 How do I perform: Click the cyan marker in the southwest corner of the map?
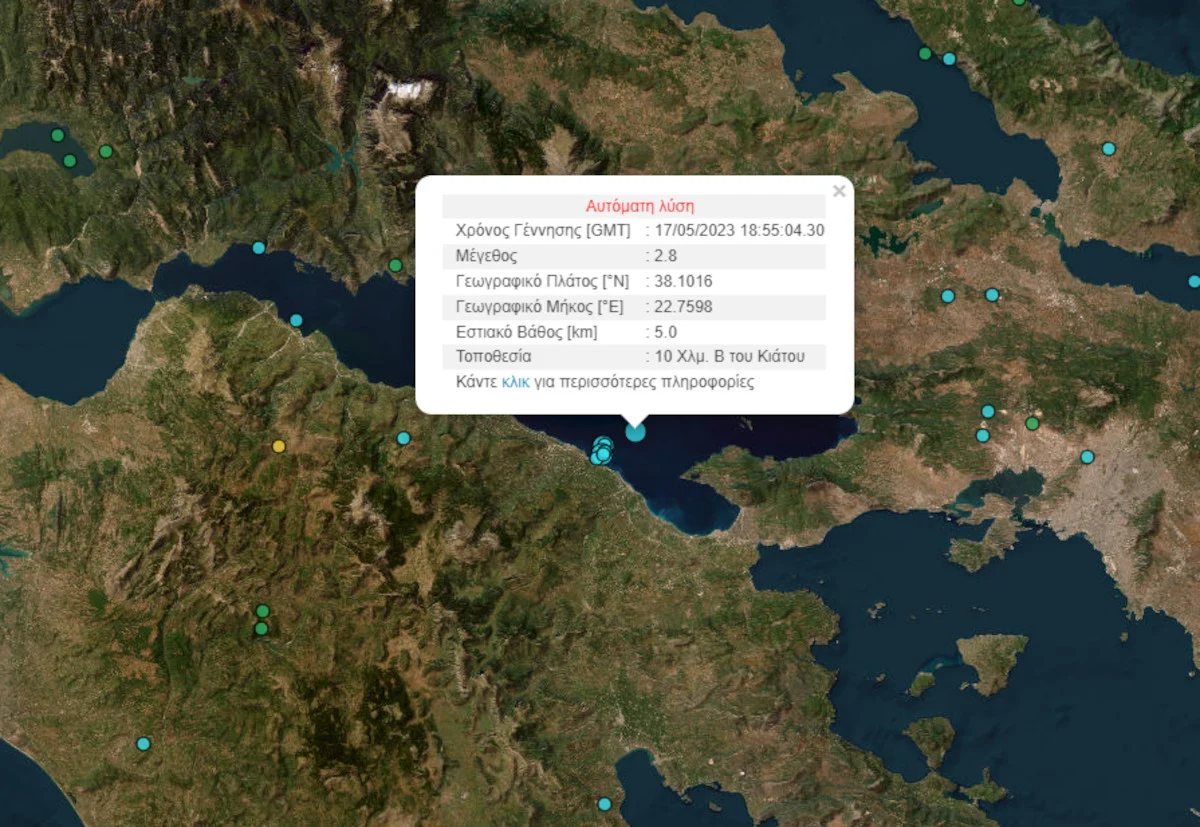tap(143, 743)
